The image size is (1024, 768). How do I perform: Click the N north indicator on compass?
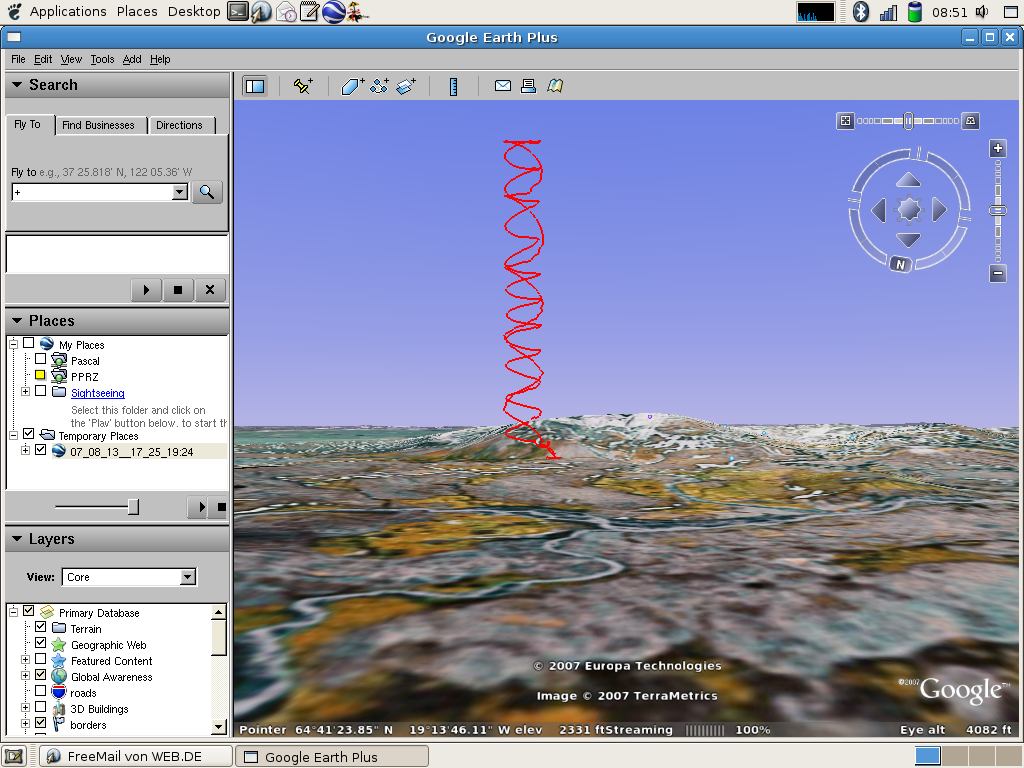coord(901,264)
